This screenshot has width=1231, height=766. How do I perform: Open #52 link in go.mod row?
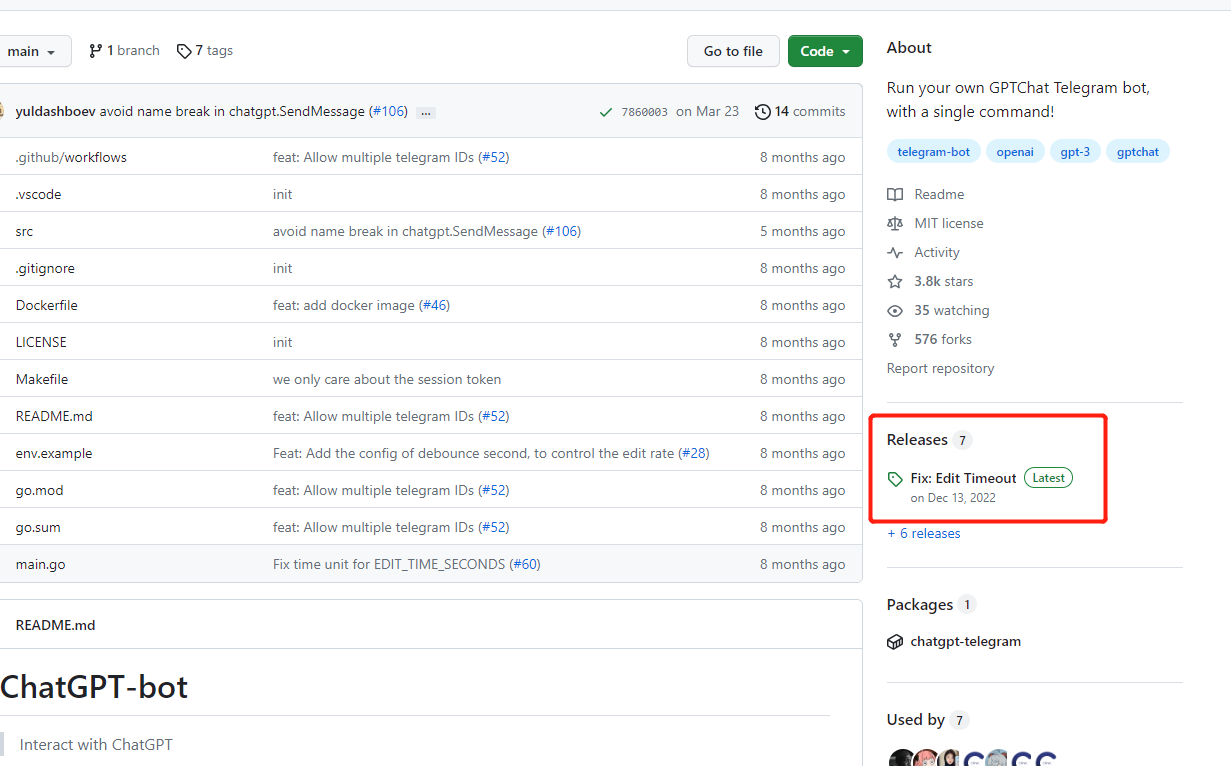pyautogui.click(x=494, y=490)
